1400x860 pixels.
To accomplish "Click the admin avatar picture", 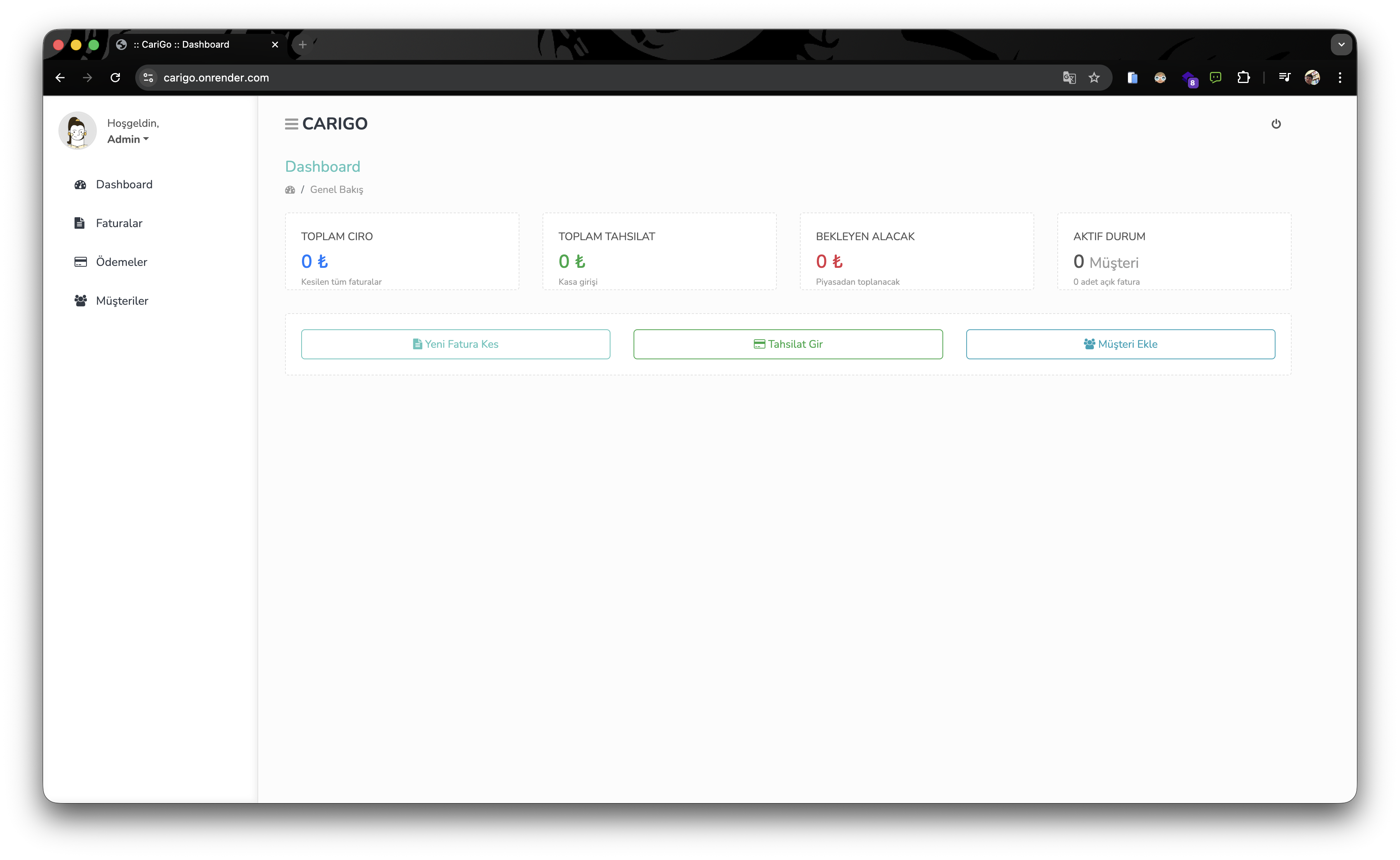I will point(77,131).
